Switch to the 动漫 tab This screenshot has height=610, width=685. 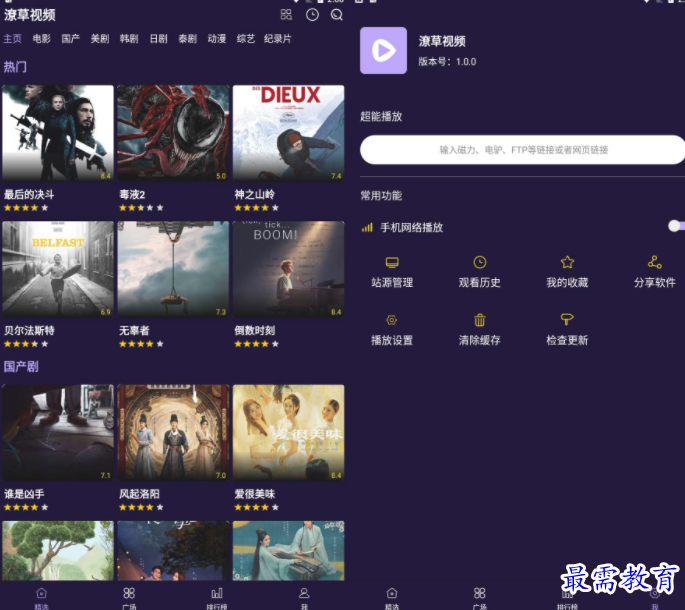(217, 38)
